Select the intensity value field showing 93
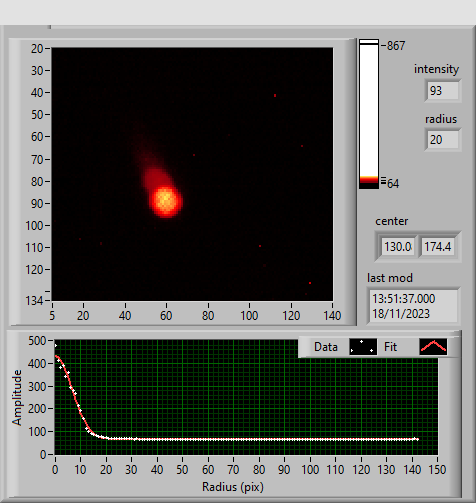Screen dimensions: 476x503 point(443,91)
